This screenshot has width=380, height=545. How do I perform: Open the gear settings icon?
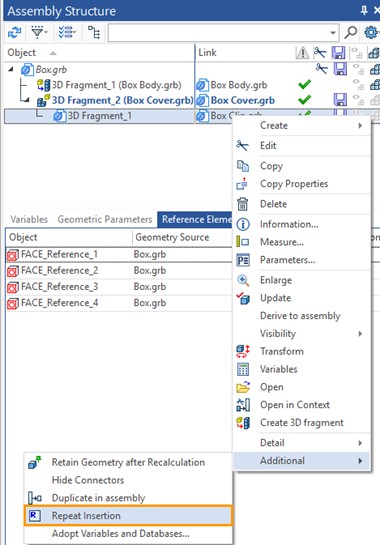[x=371, y=33]
